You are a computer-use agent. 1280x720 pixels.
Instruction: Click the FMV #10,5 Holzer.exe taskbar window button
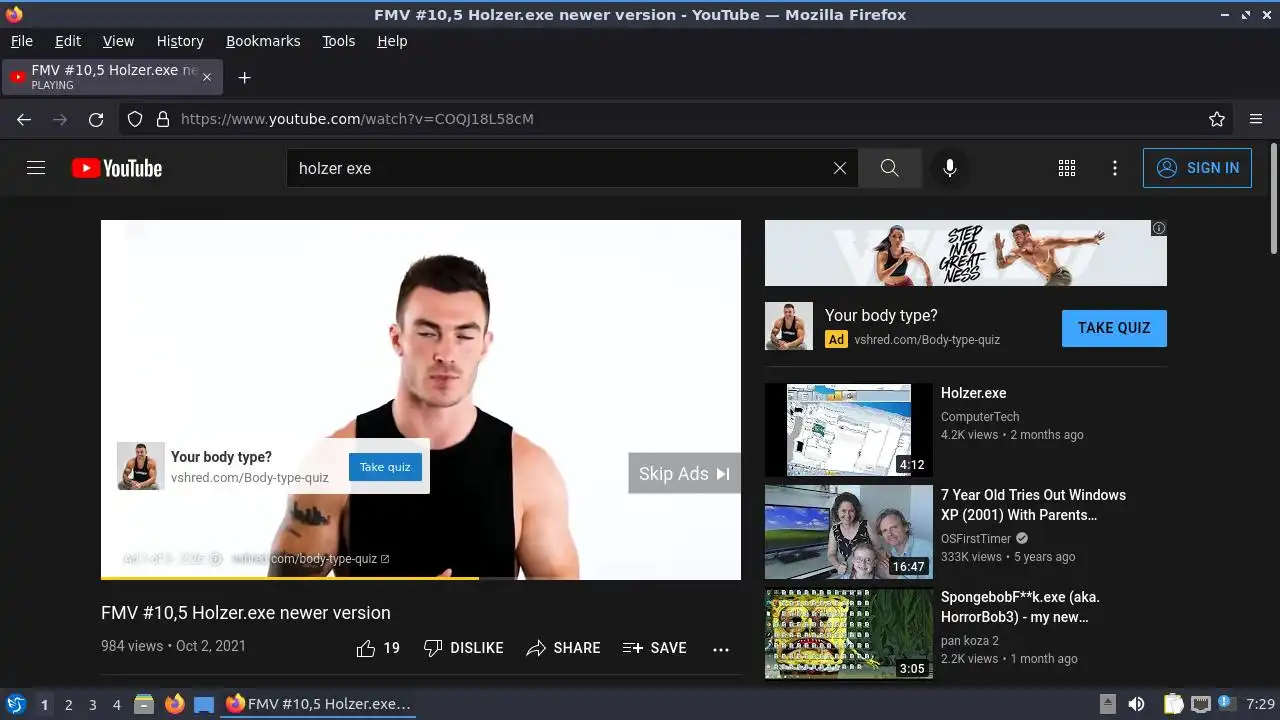pos(318,704)
